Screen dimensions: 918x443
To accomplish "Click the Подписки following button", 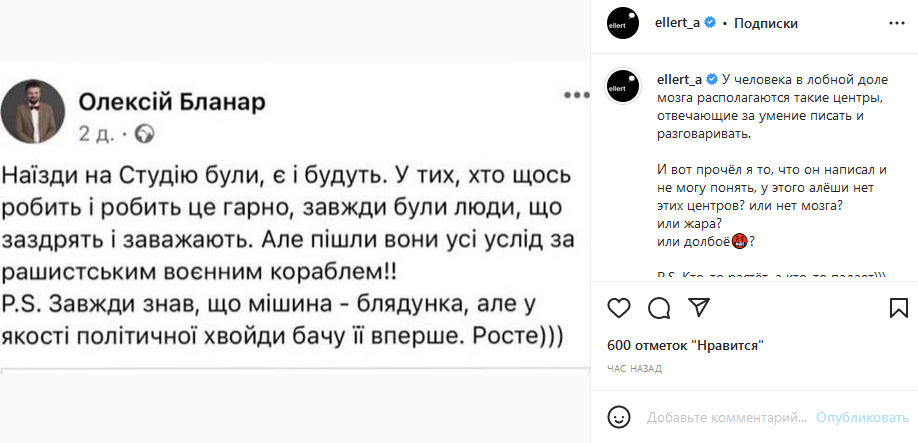I will [x=766, y=23].
